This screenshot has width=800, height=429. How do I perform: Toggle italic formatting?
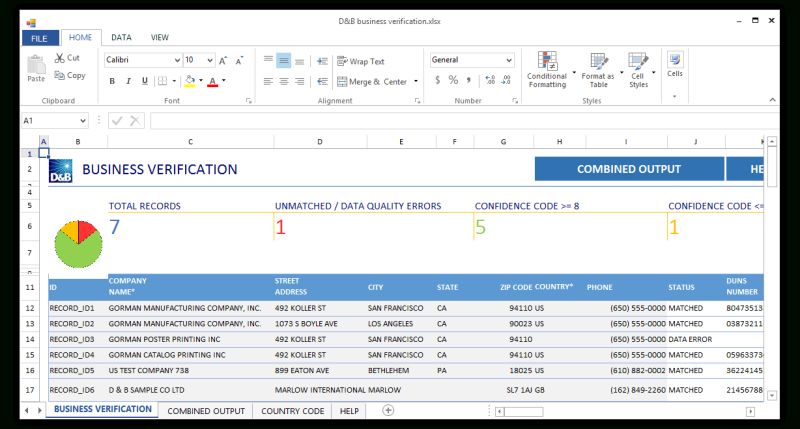[x=128, y=81]
